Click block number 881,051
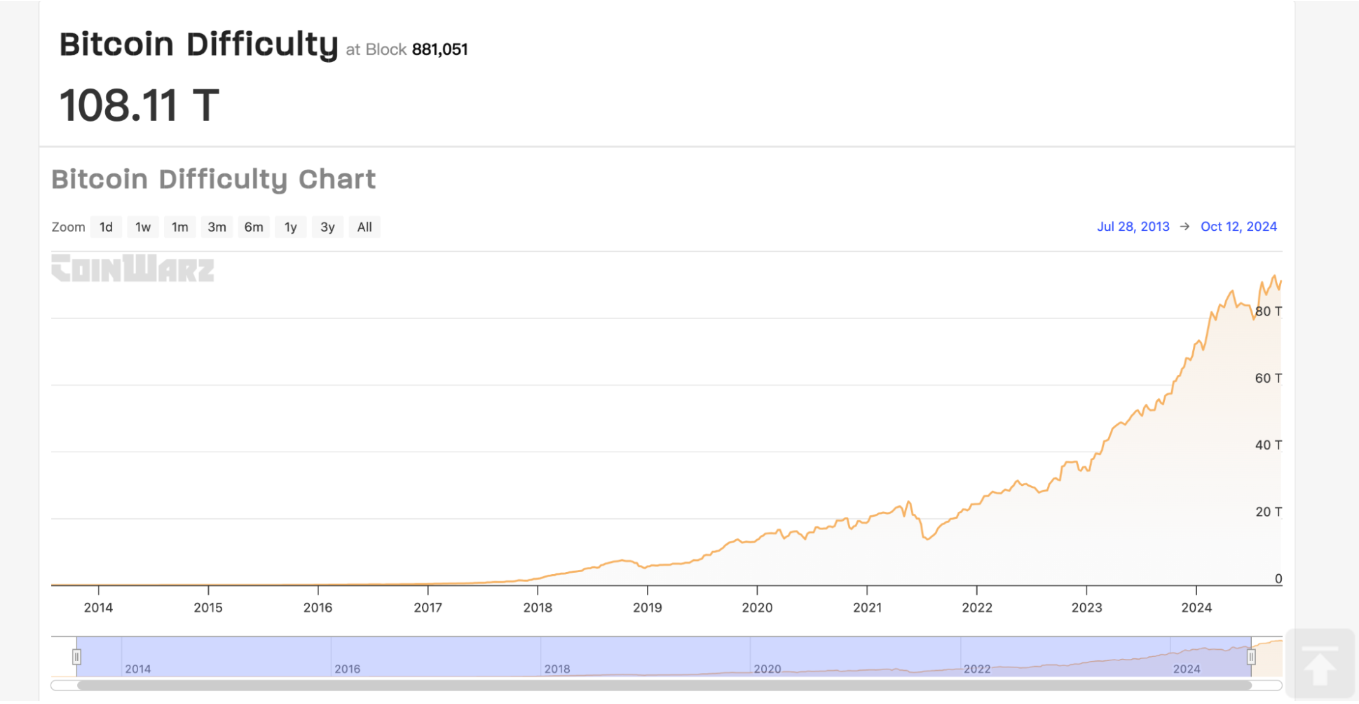 click(x=440, y=49)
